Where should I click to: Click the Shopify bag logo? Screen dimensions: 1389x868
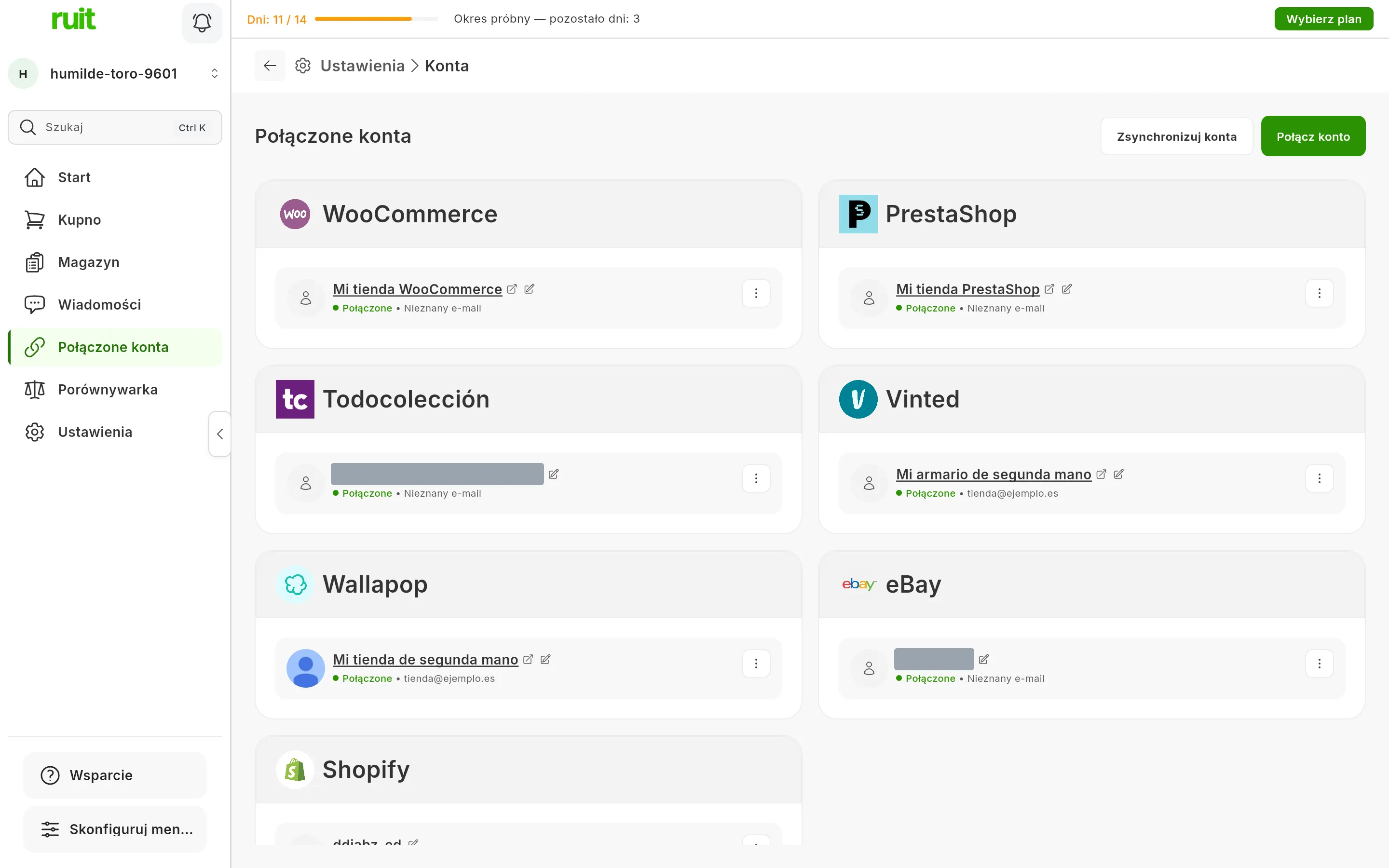[x=295, y=770]
